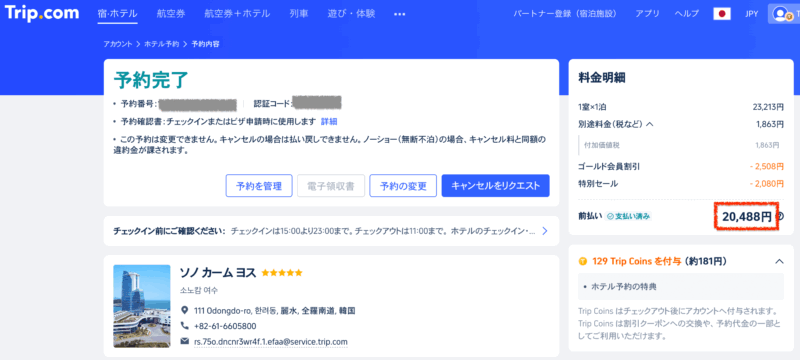Viewport: 800px width, 360px height.
Task: Click 電子領収書 button
Action: pos(331,186)
